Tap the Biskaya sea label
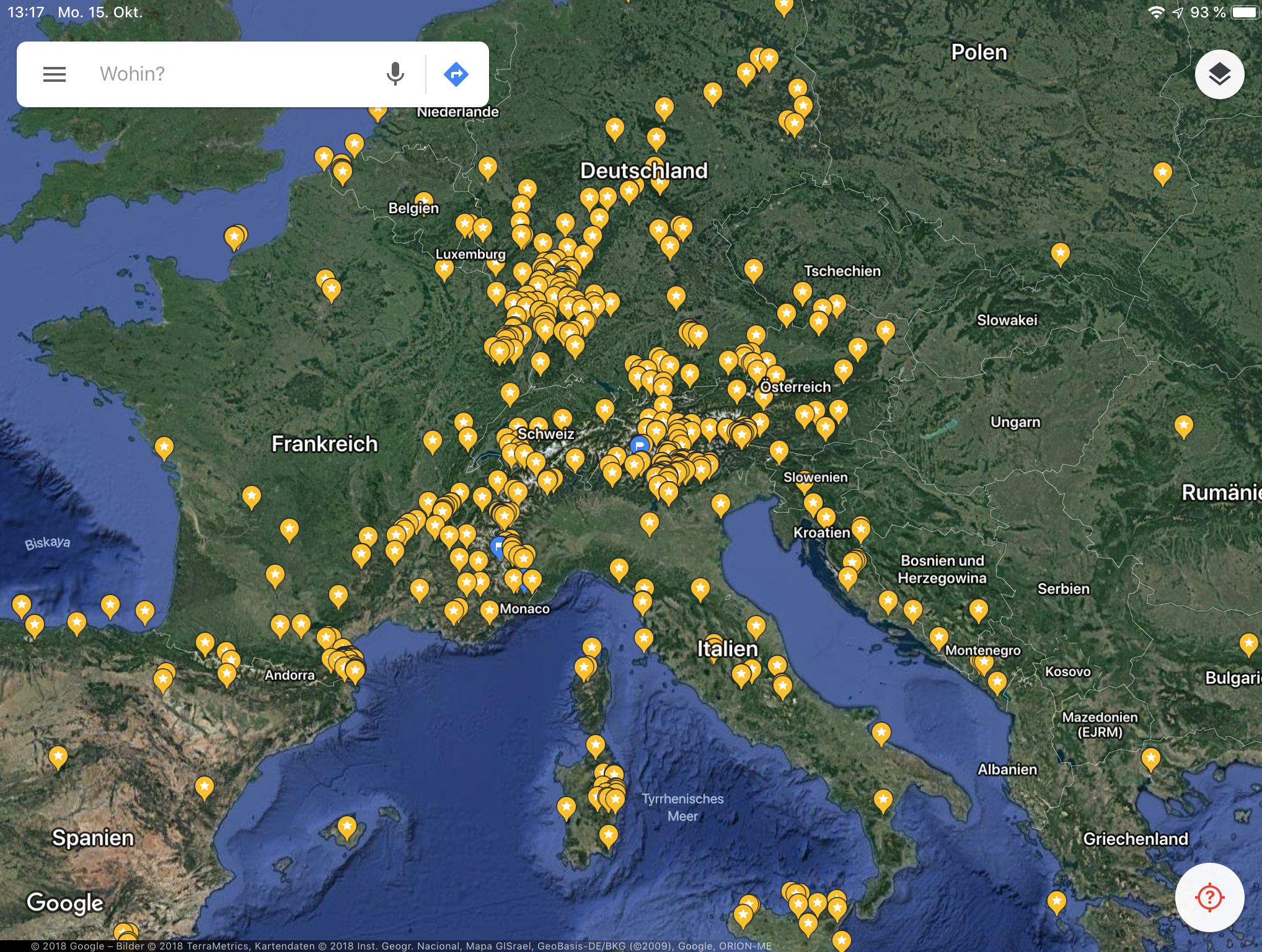 coord(47,543)
